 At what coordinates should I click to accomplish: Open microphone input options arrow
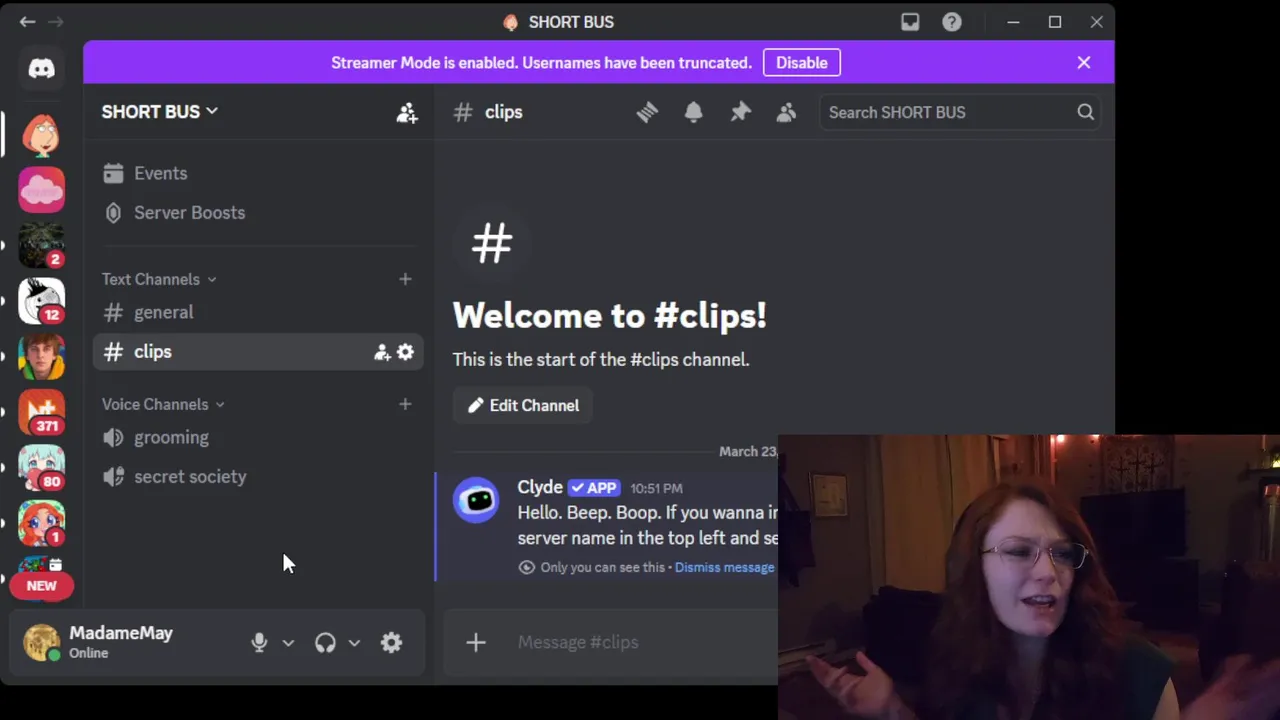pos(288,643)
